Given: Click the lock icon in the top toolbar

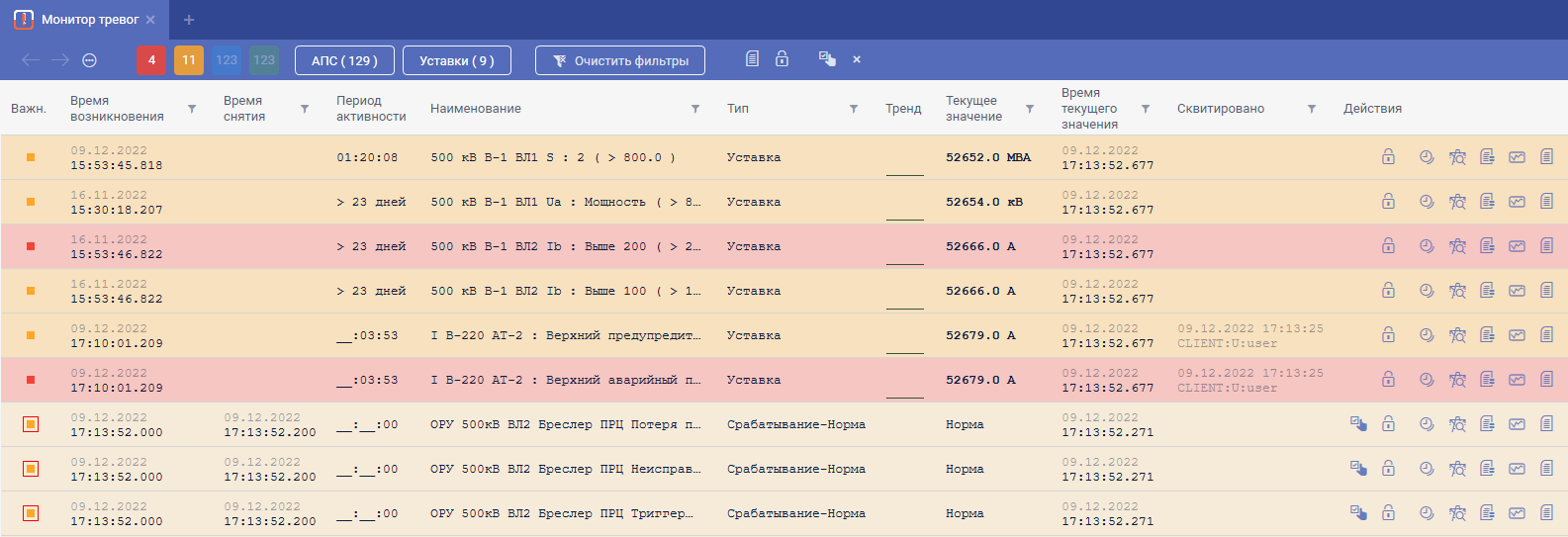Looking at the screenshot, I should click(782, 59).
